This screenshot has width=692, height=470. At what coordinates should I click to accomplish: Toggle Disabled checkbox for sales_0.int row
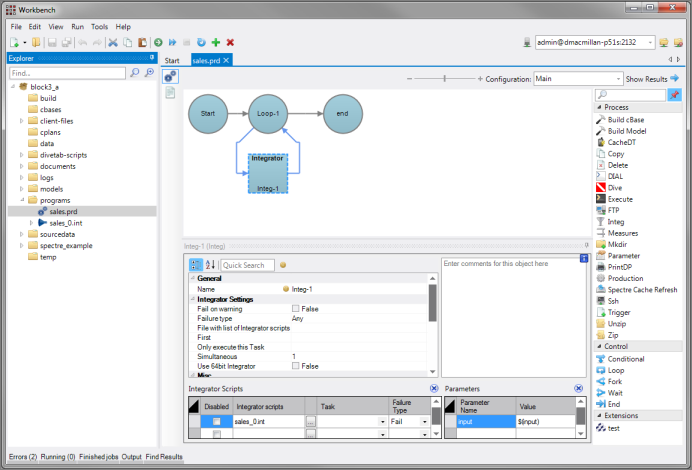point(217,421)
